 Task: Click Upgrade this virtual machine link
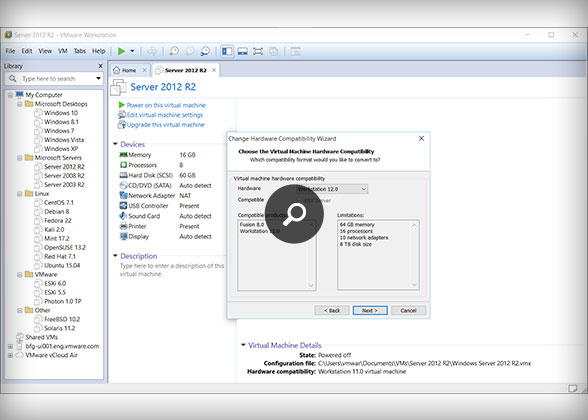(x=165, y=124)
